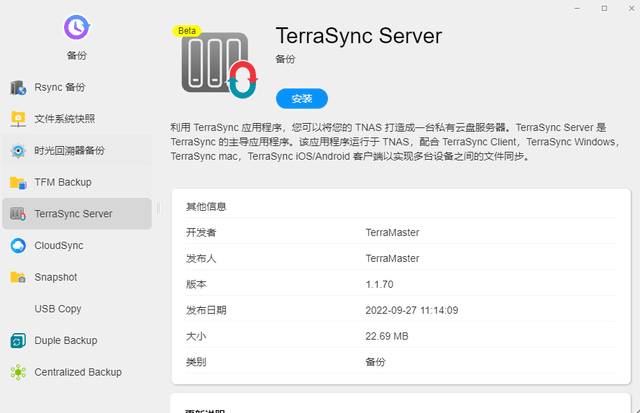The image size is (640, 413).
Task: Minimize the application window
Action: click(577, 9)
